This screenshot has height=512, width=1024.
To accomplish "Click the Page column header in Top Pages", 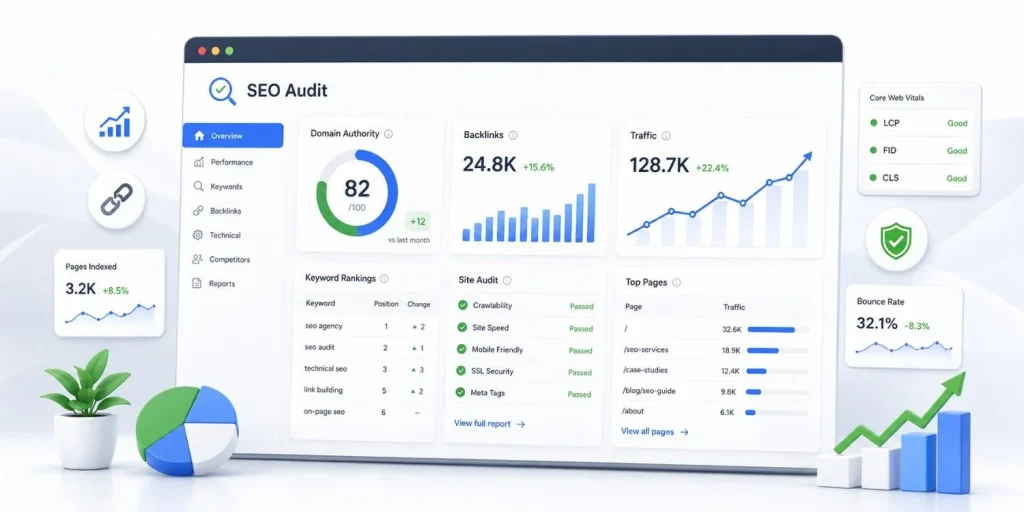I will 633,306.
